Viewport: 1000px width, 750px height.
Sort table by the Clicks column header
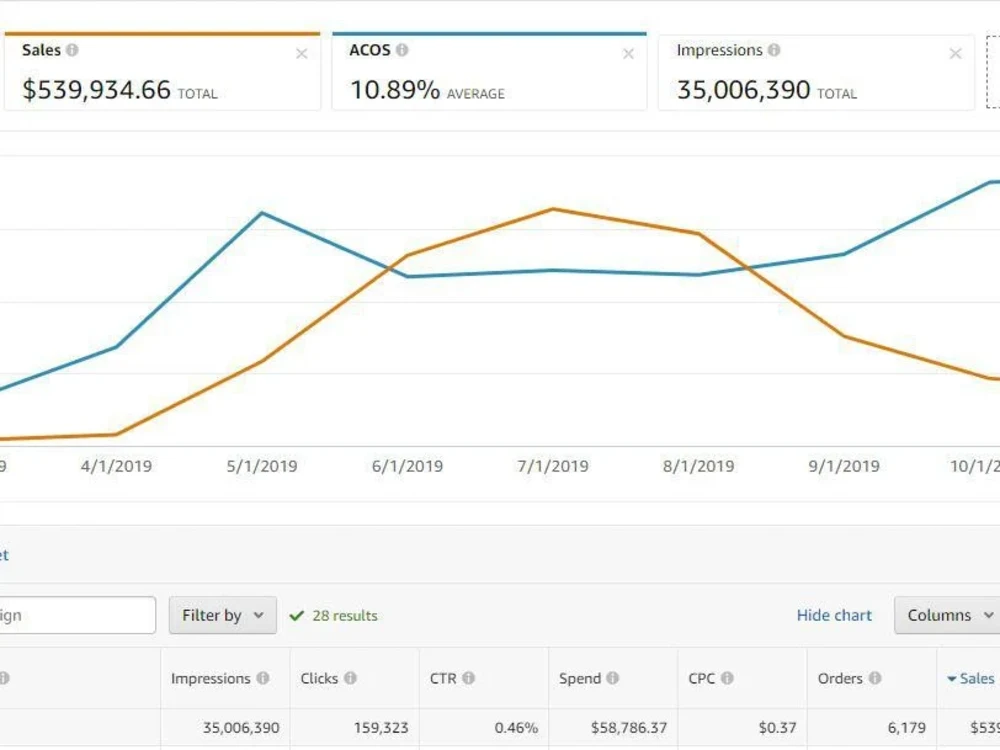click(319, 678)
